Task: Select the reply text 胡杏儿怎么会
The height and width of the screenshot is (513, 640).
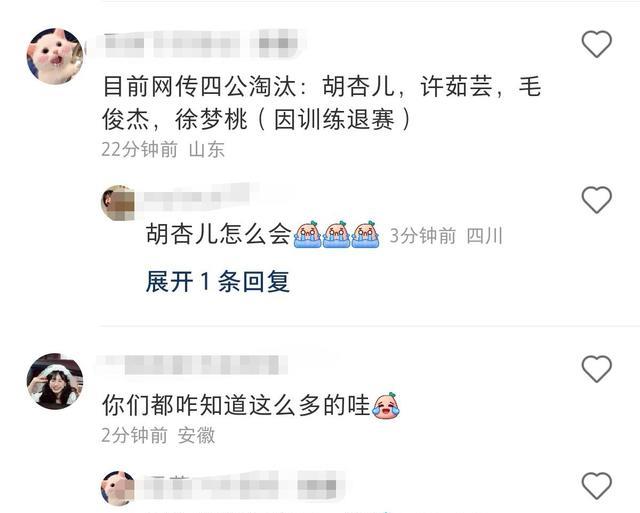Action: (218, 234)
